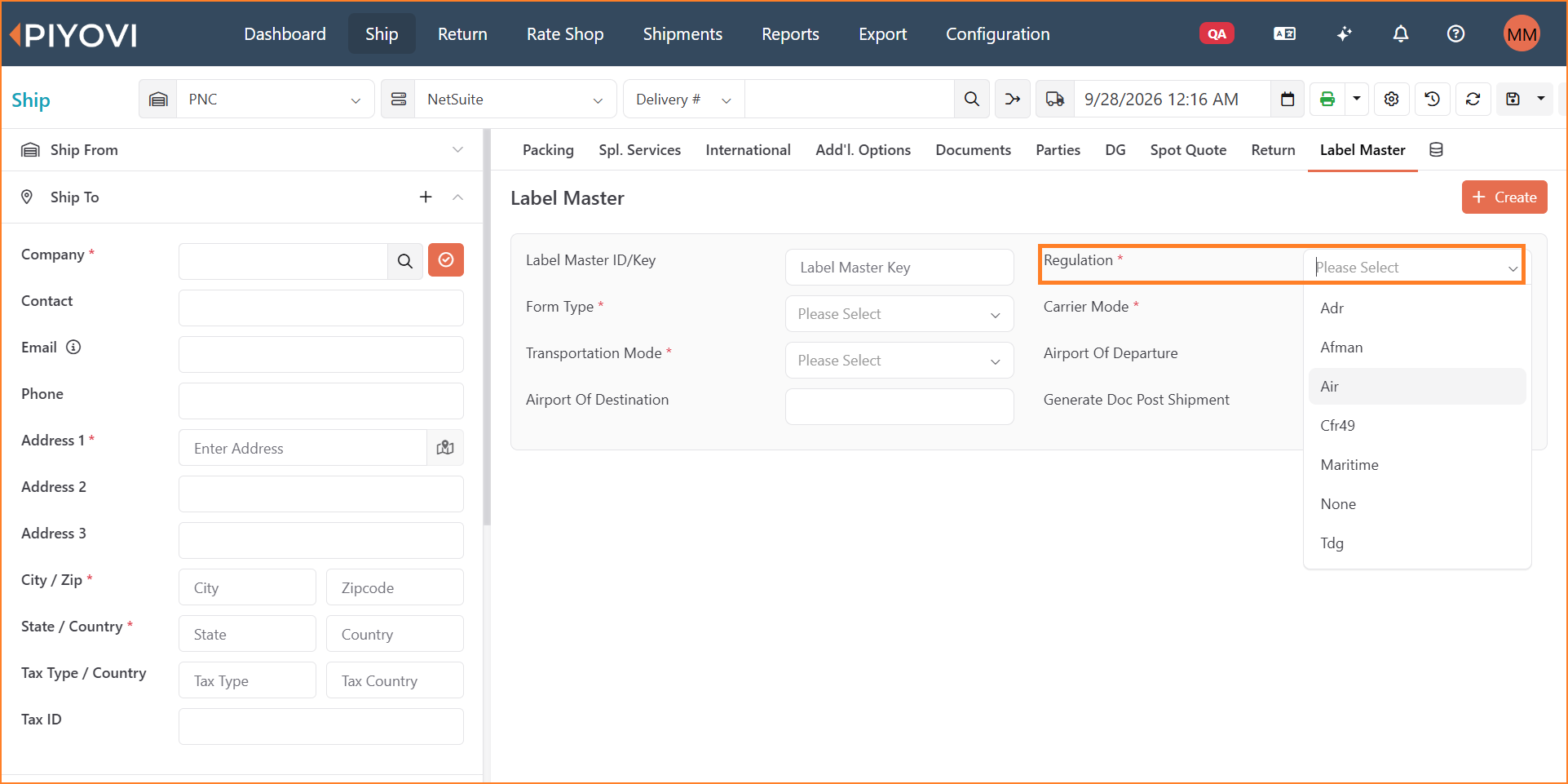Screen dimensions: 1568x784
Task: Open the print options dropdown arrow
Action: [1357, 100]
